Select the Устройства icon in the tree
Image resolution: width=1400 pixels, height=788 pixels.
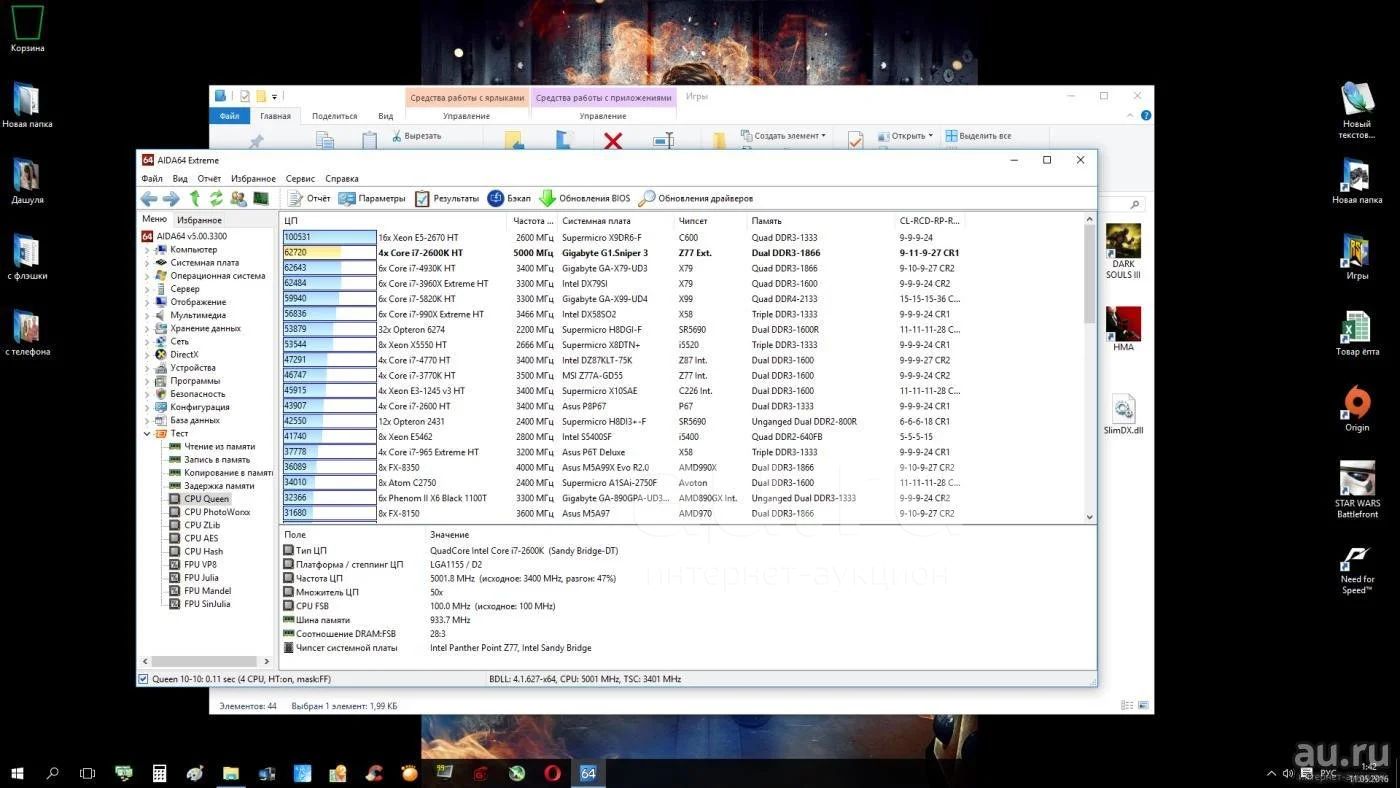pos(161,368)
